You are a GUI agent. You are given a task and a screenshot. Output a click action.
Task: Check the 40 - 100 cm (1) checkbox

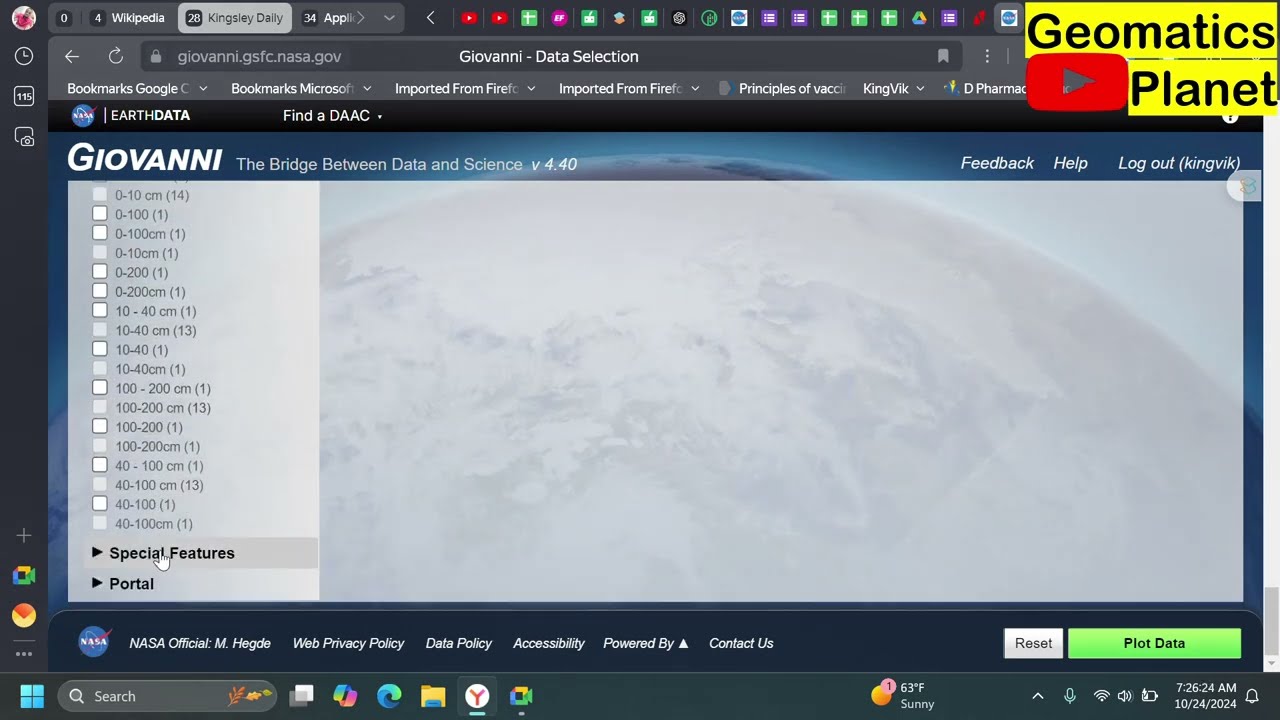click(100, 465)
